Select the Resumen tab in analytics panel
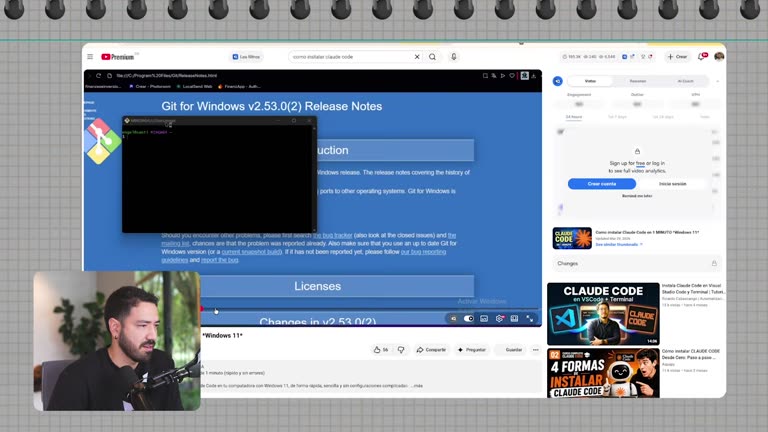This screenshot has width=768, height=432. (638, 81)
